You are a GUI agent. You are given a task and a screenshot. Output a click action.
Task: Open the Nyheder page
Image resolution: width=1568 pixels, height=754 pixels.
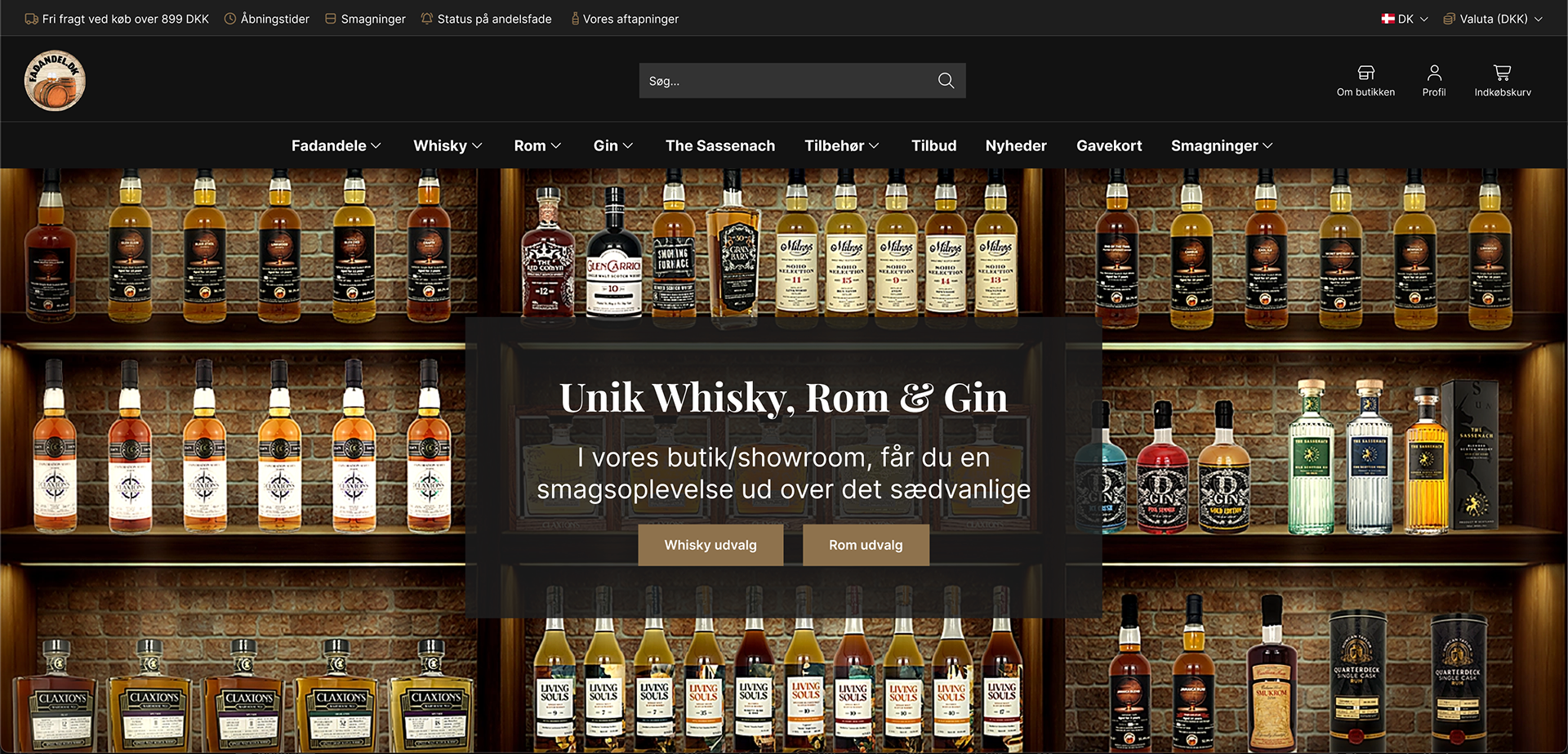pos(1016,145)
